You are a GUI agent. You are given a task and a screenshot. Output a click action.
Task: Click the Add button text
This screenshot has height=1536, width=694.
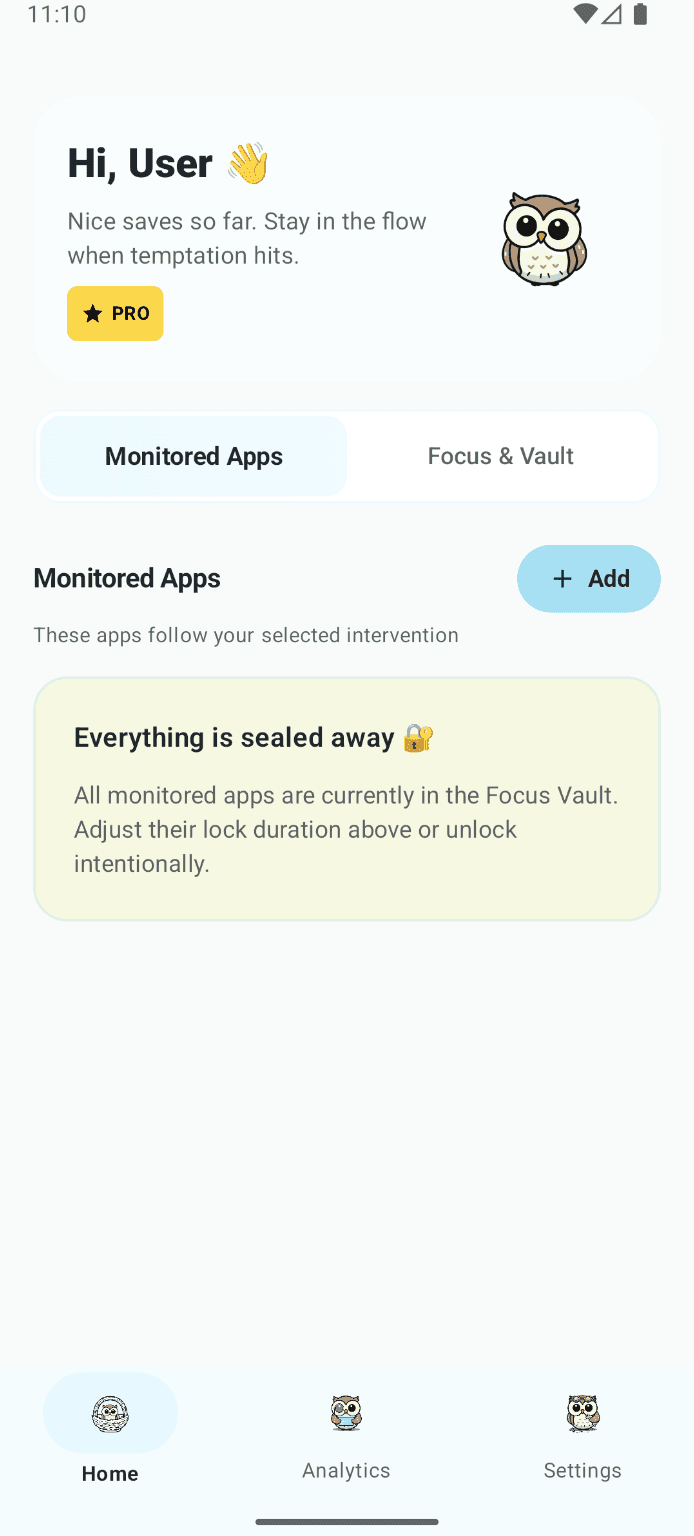[608, 579]
